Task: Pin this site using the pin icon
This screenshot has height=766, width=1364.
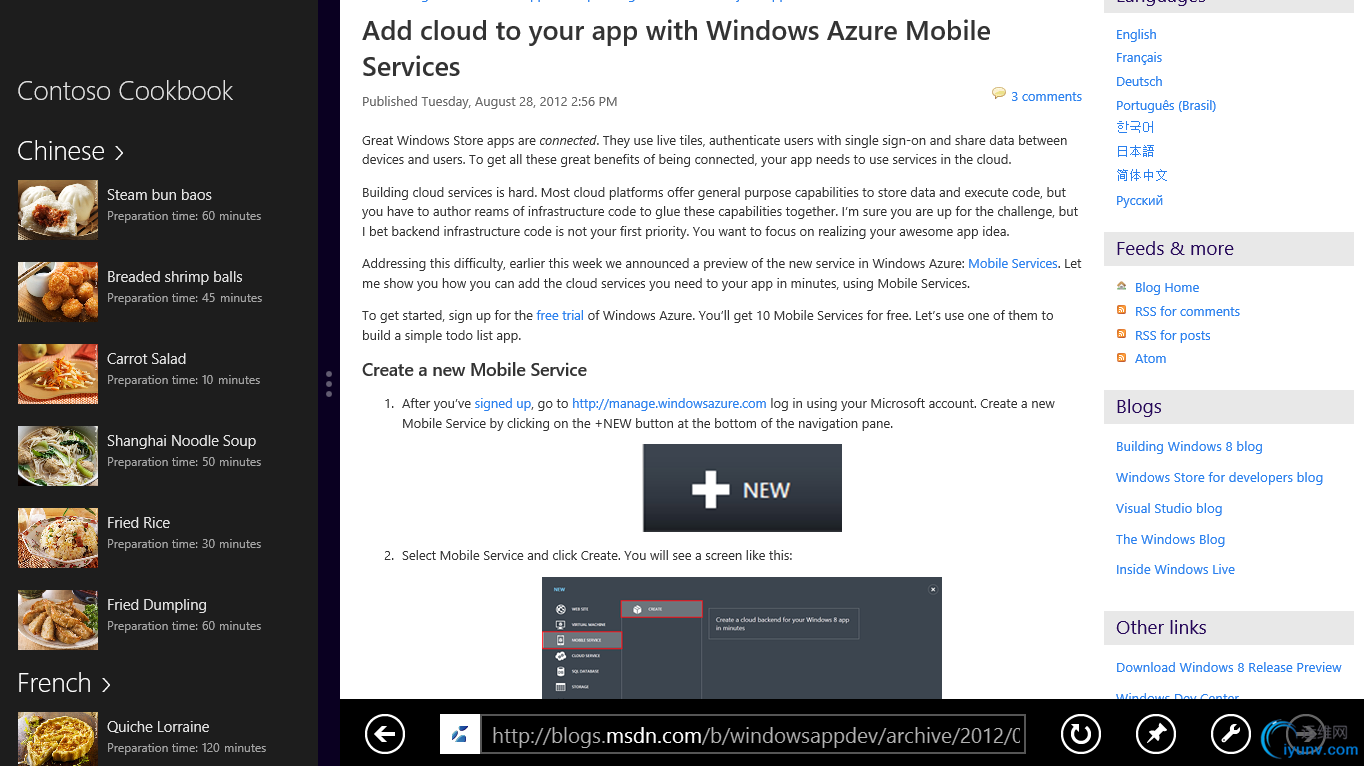Action: click(1156, 735)
